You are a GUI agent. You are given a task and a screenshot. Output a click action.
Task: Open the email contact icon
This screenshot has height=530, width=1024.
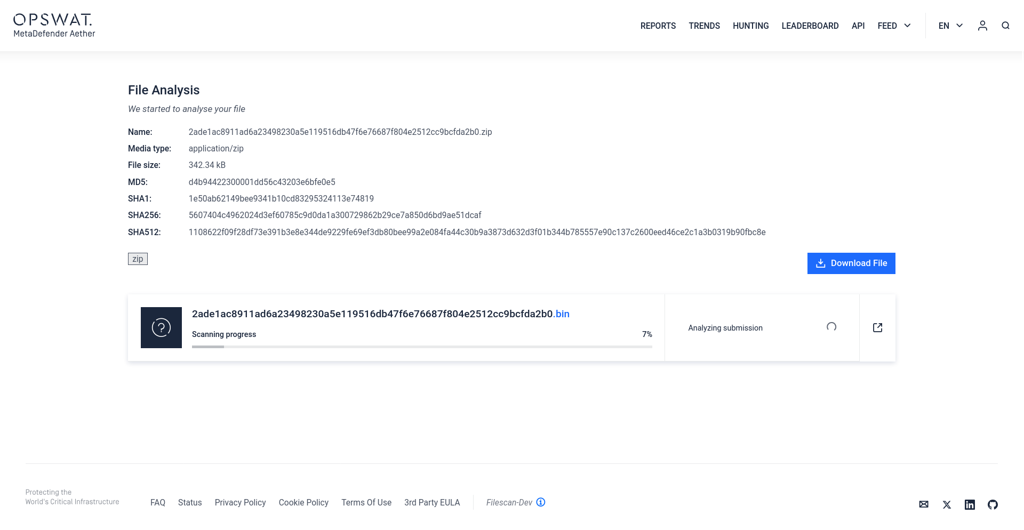[x=924, y=504]
